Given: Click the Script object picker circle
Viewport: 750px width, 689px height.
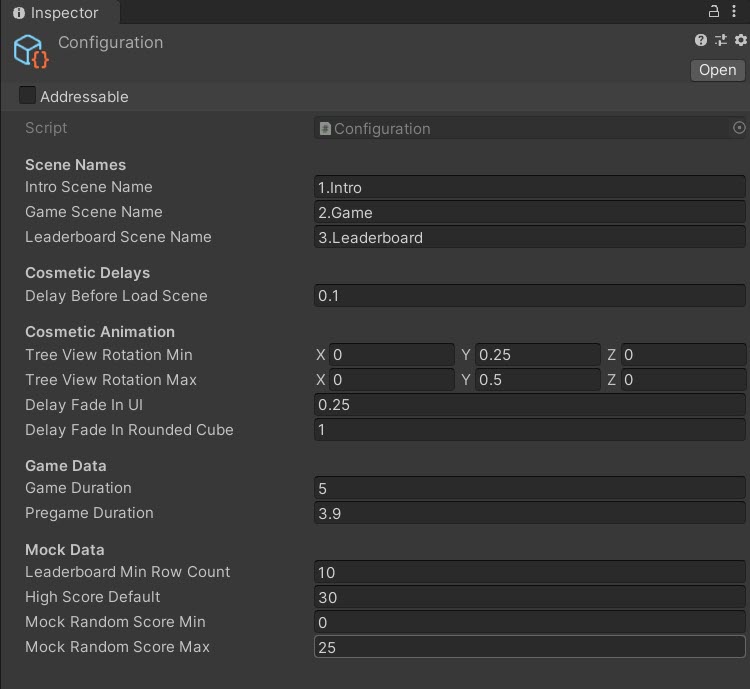Looking at the screenshot, I should pos(739,128).
